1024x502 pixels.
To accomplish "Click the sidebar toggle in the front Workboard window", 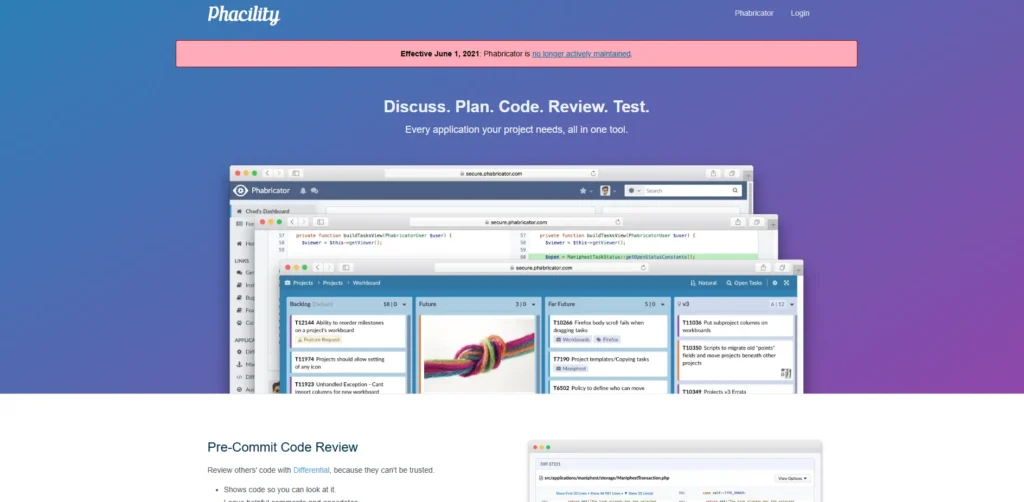I will point(345,267).
